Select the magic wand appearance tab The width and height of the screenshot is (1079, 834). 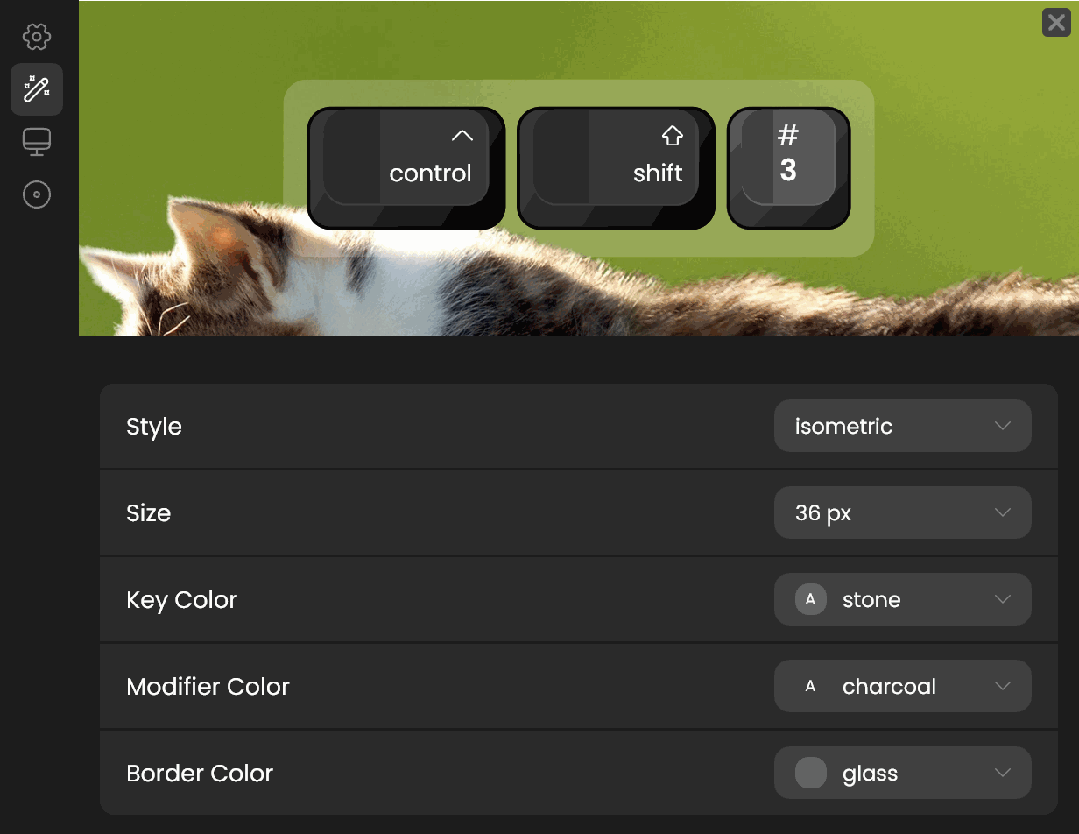pyautogui.click(x=36, y=89)
